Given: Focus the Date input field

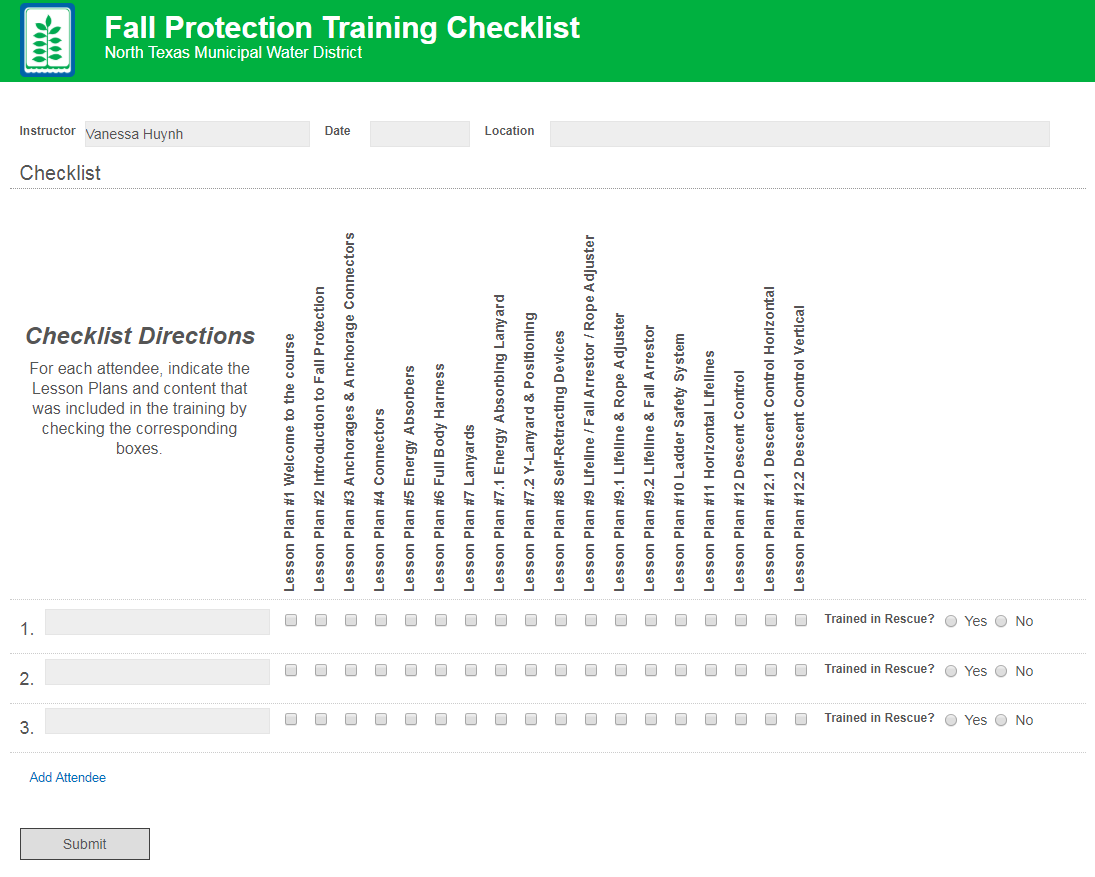Looking at the screenshot, I should [x=419, y=134].
